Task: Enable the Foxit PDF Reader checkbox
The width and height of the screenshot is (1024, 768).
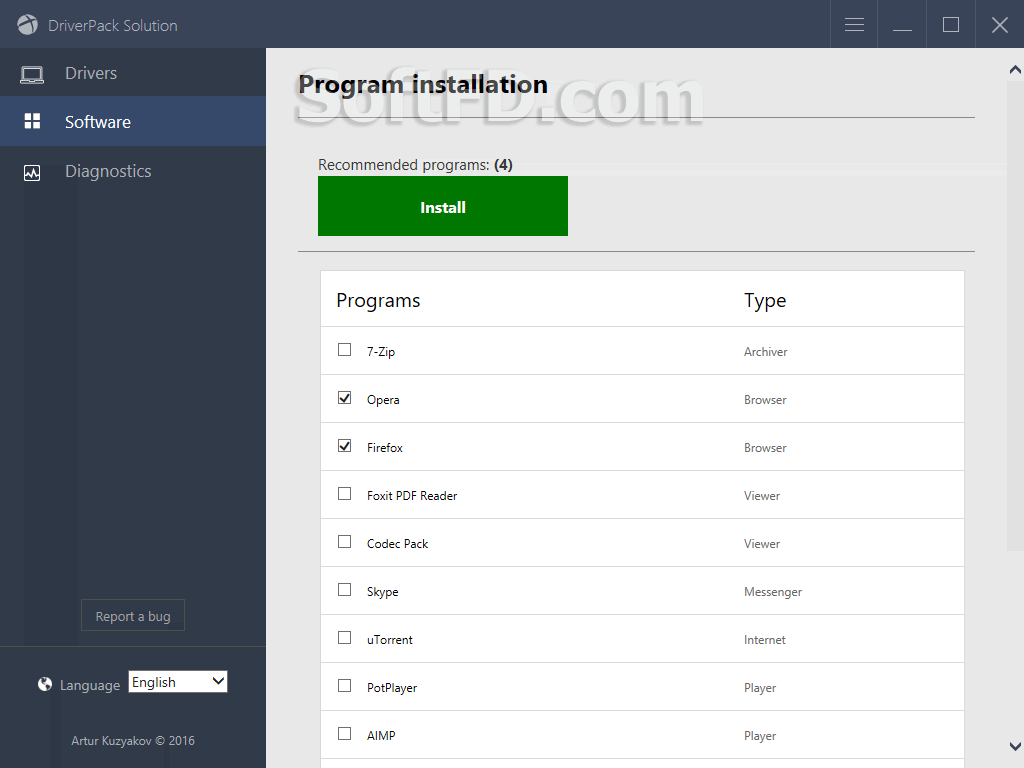Action: coord(344,494)
